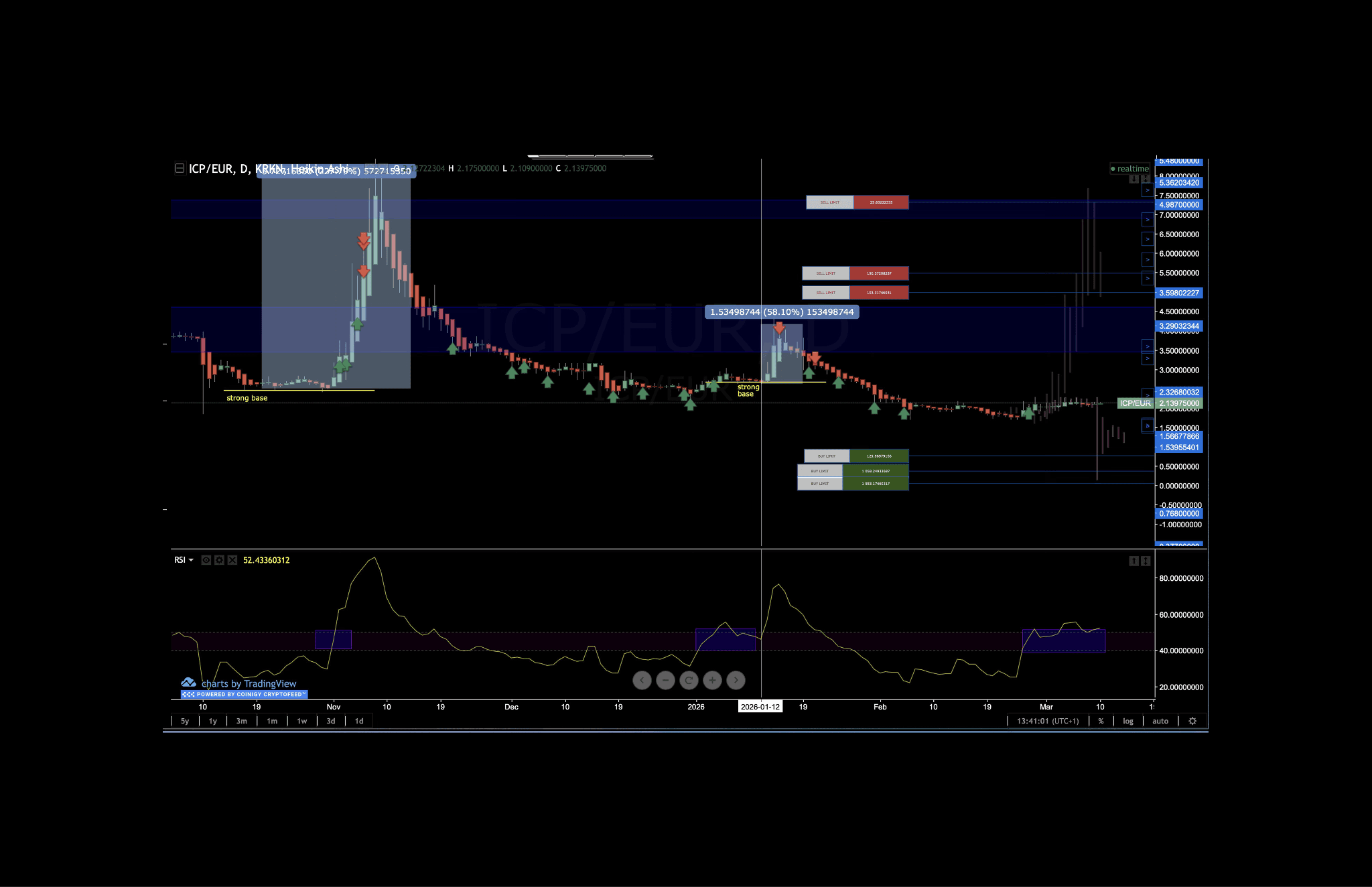Toggle percent scale mode
1372x887 pixels.
1101,721
